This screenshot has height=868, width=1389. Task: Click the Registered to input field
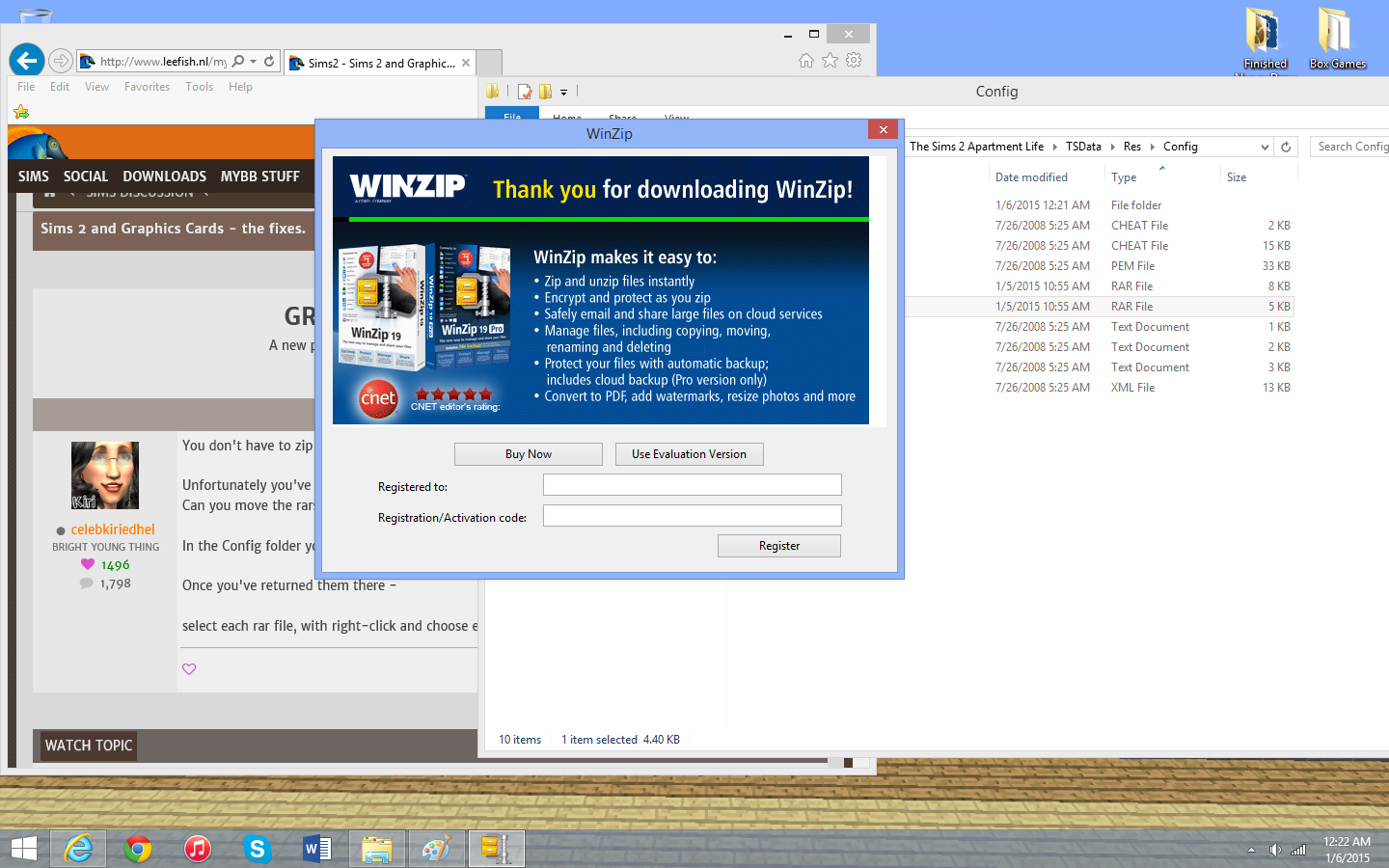click(x=692, y=485)
